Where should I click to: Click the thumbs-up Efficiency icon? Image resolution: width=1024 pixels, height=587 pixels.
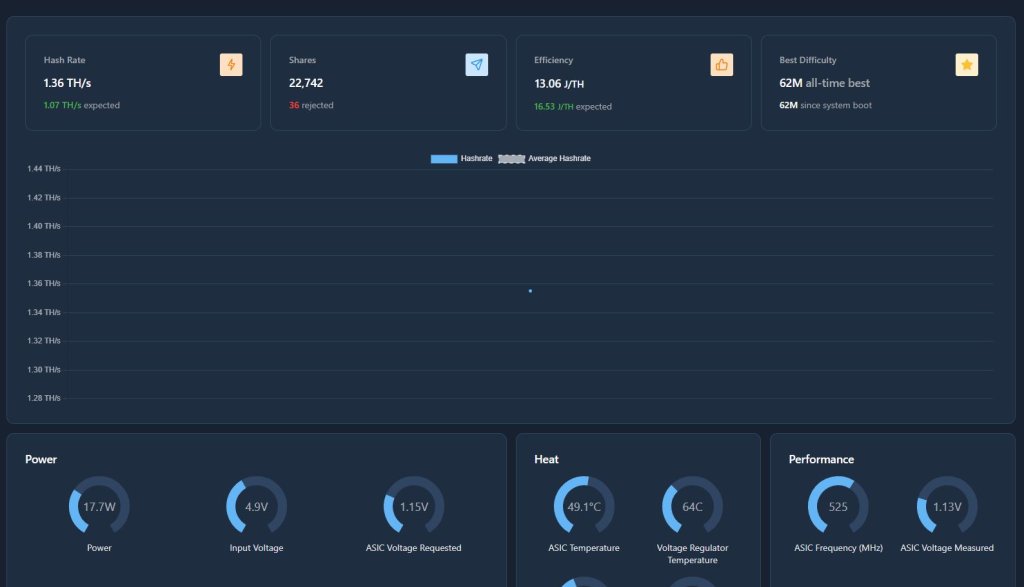(x=722, y=65)
